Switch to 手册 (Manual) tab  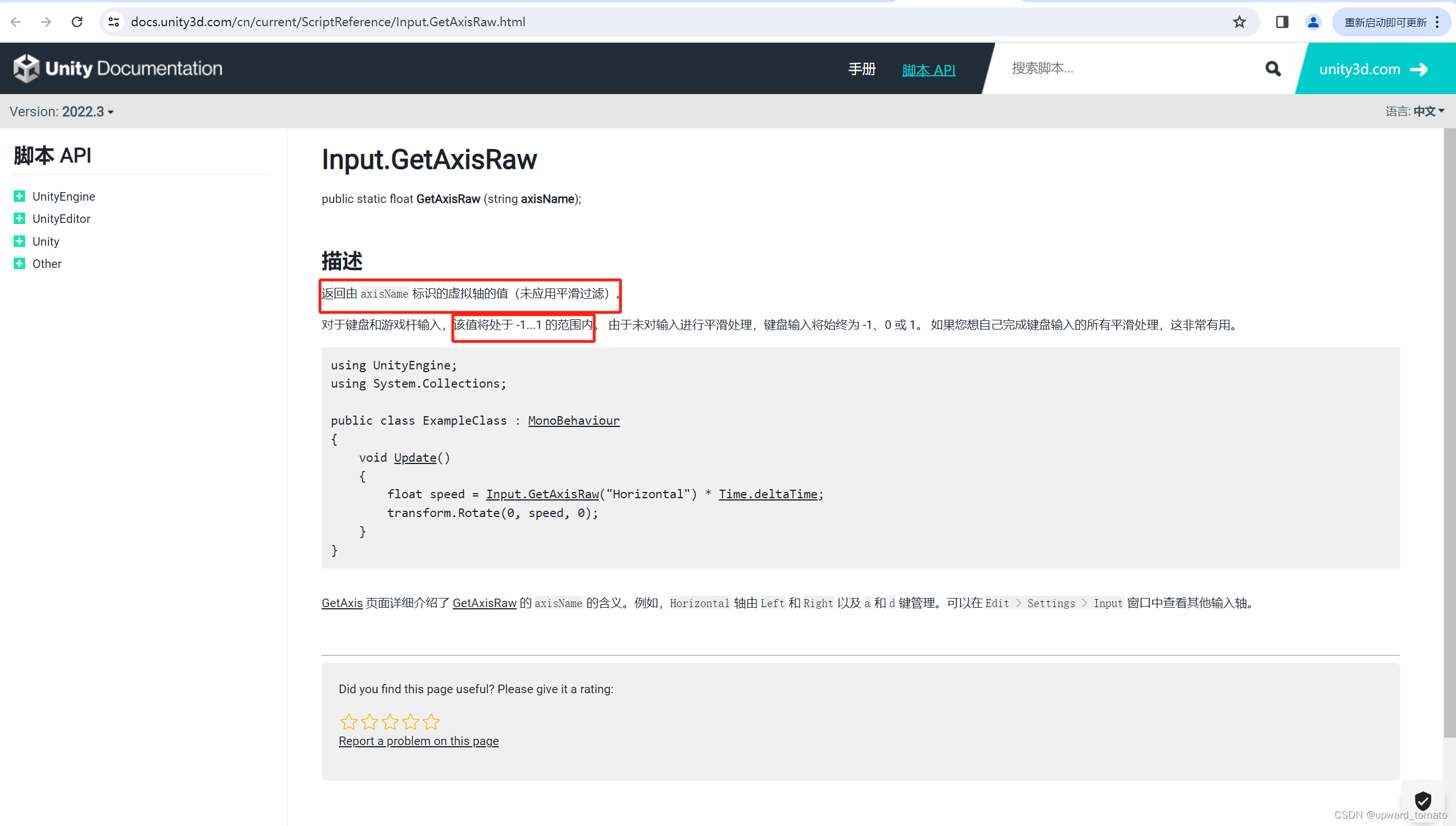[x=861, y=68]
